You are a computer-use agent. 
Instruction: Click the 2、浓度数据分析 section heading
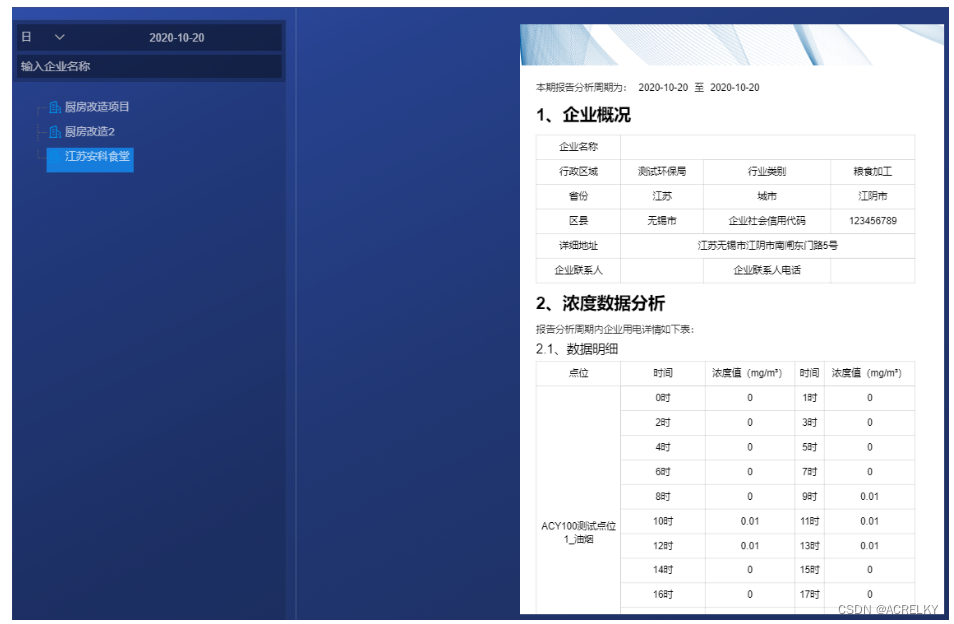600,303
